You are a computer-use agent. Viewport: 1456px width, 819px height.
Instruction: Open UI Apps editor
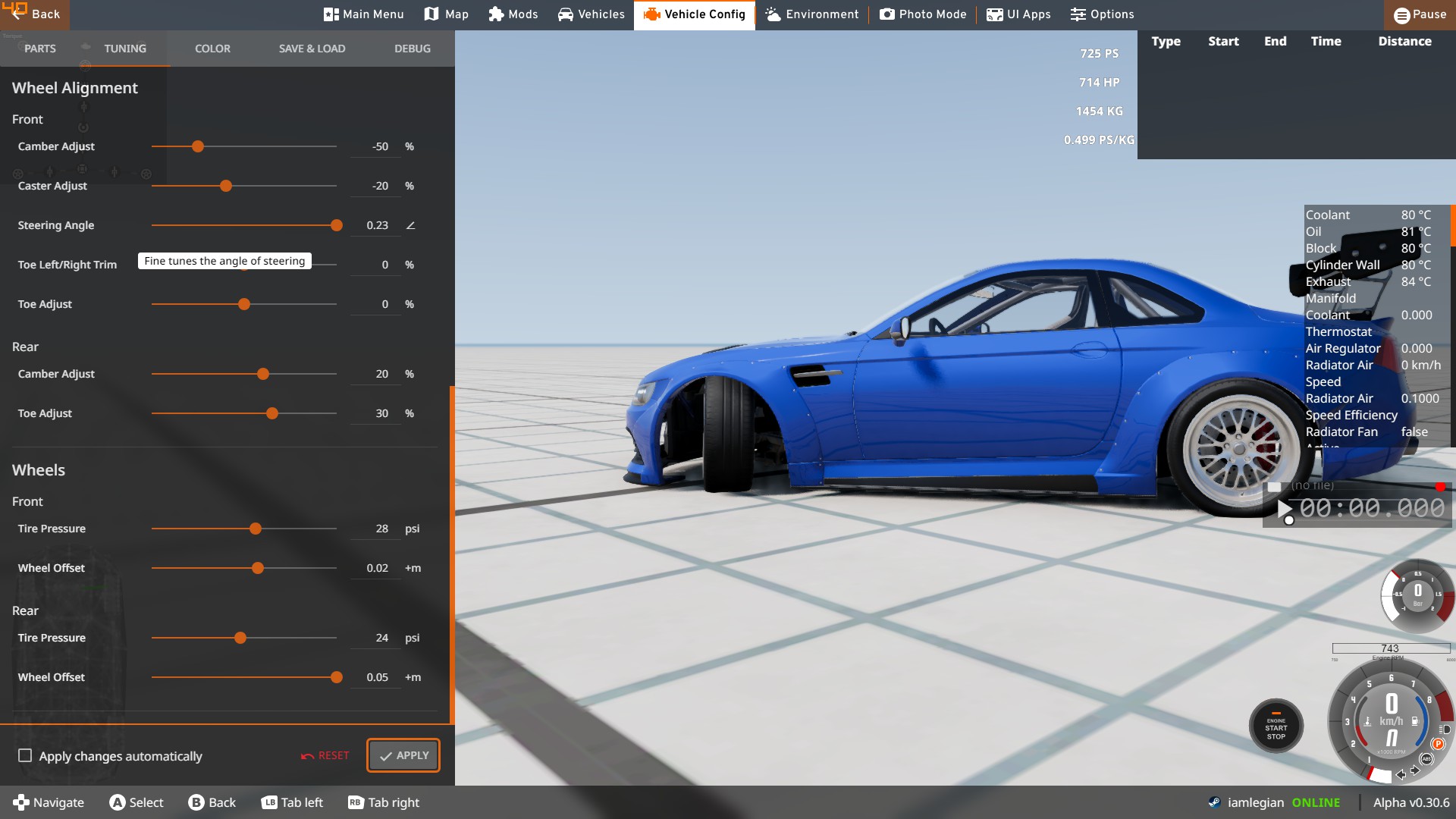point(1018,14)
